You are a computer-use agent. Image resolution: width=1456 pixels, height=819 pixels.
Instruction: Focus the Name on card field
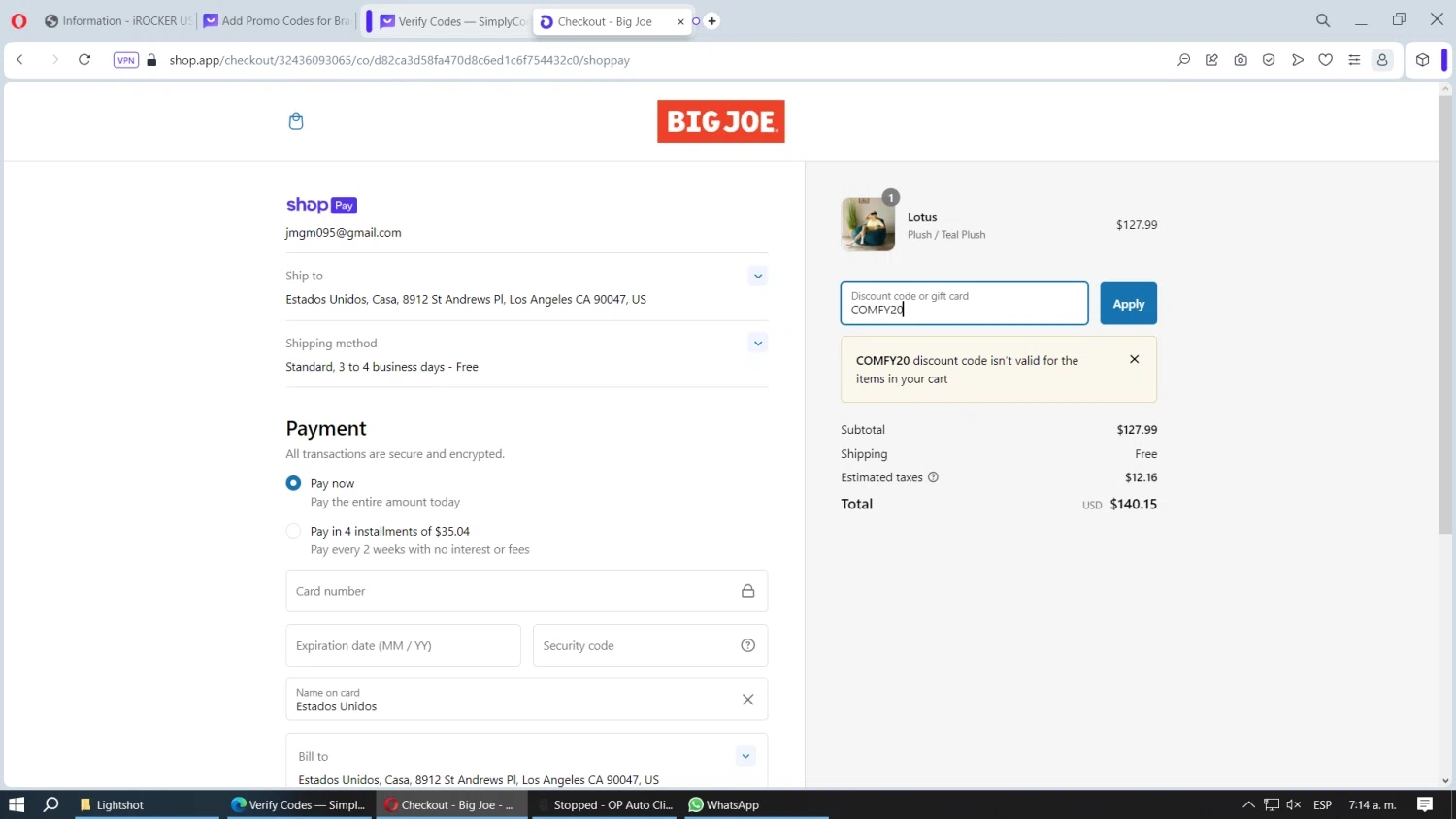click(526, 700)
